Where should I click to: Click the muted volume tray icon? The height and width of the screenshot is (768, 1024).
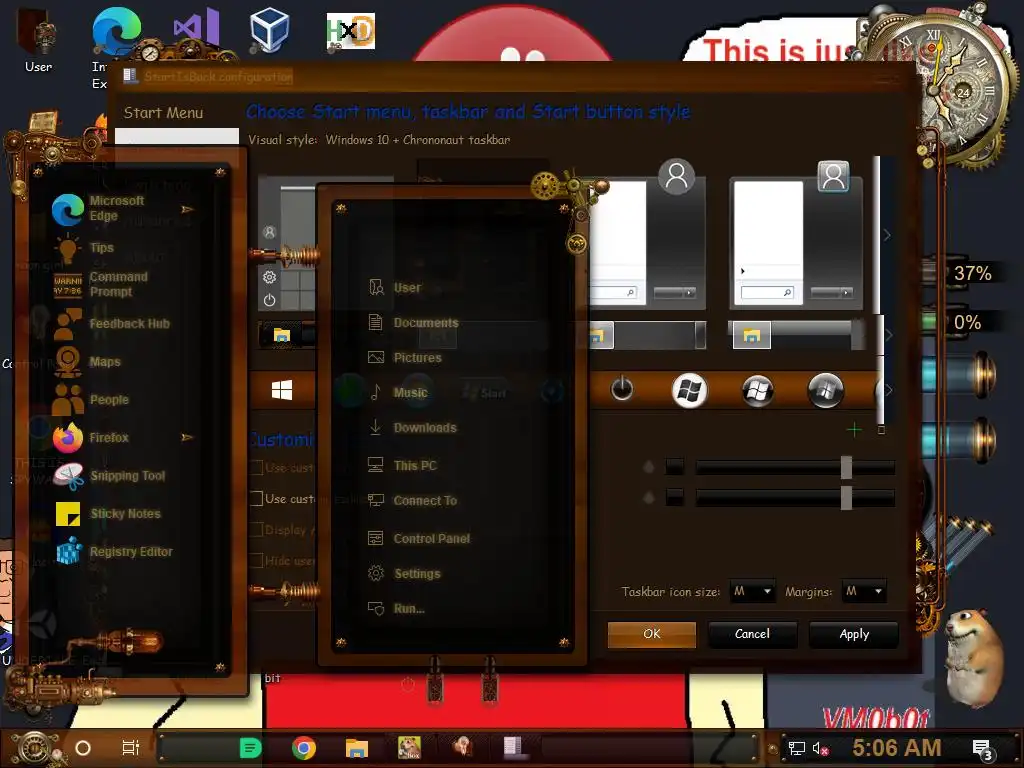(x=820, y=748)
